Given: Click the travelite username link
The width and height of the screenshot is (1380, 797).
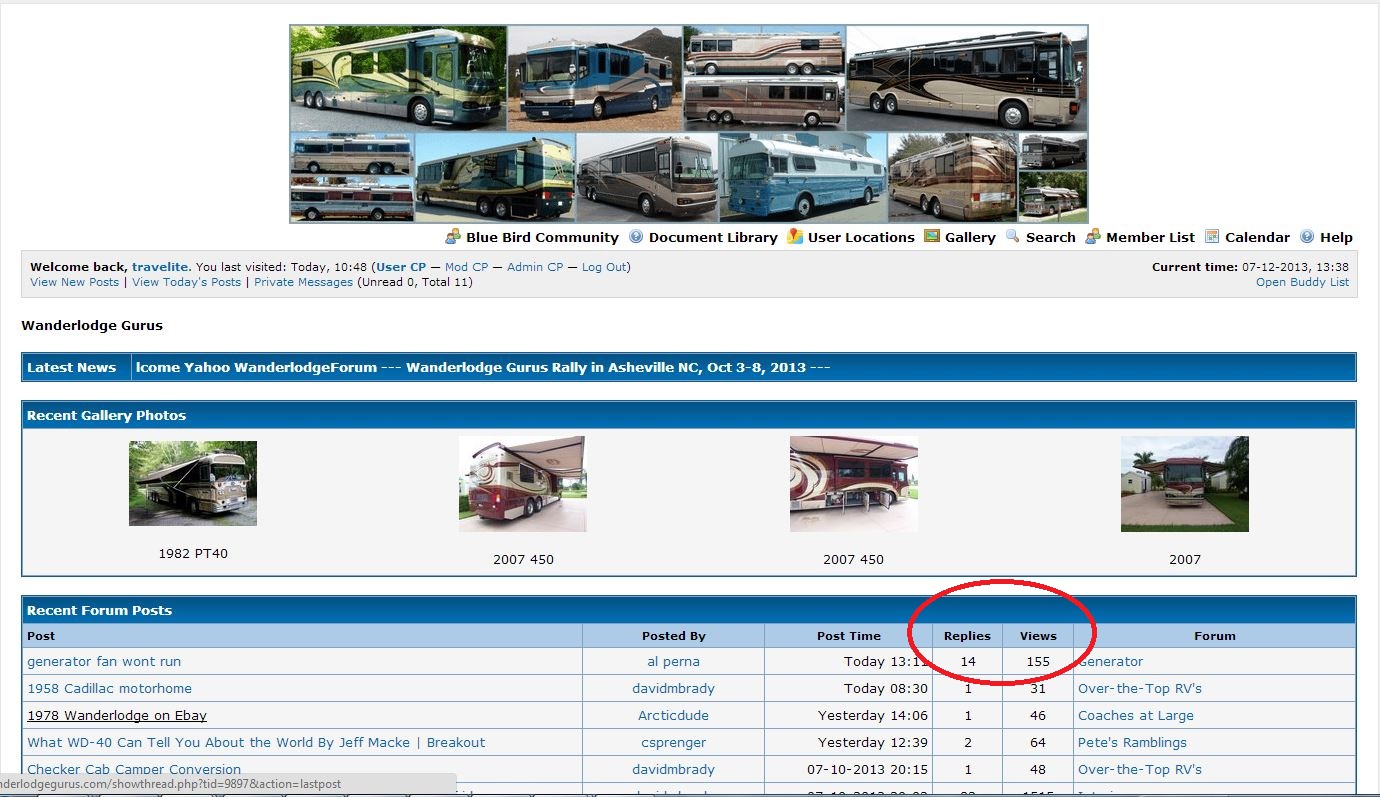Looking at the screenshot, I should pyautogui.click(x=160, y=267).
